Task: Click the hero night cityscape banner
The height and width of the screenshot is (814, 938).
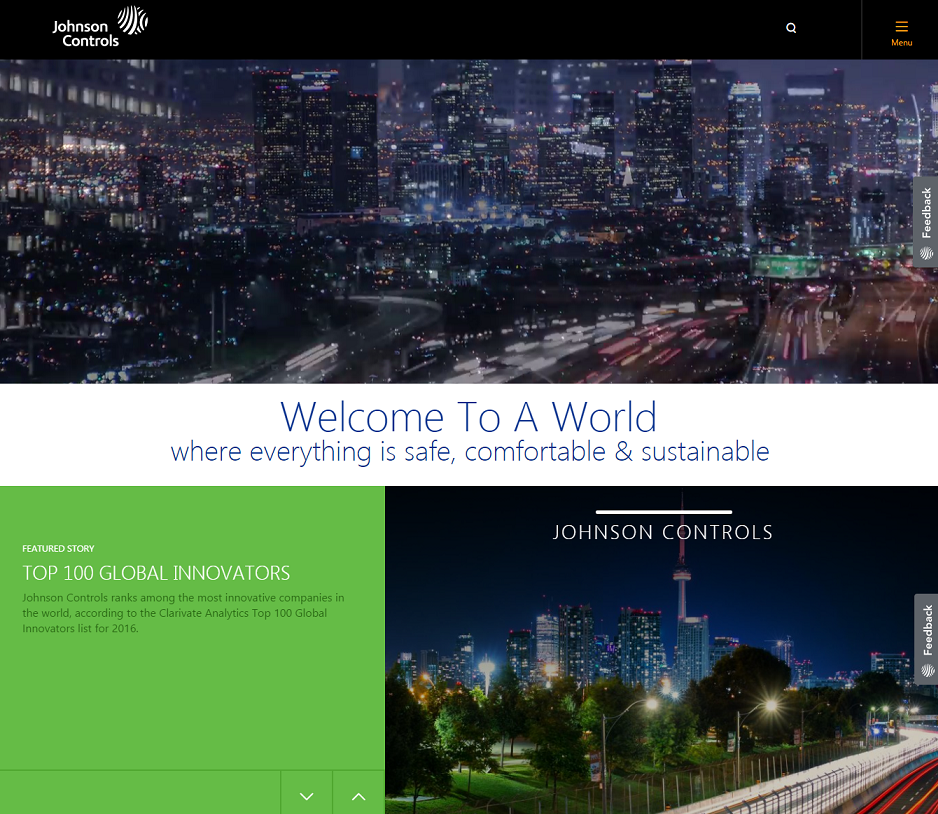Action: coord(469,221)
